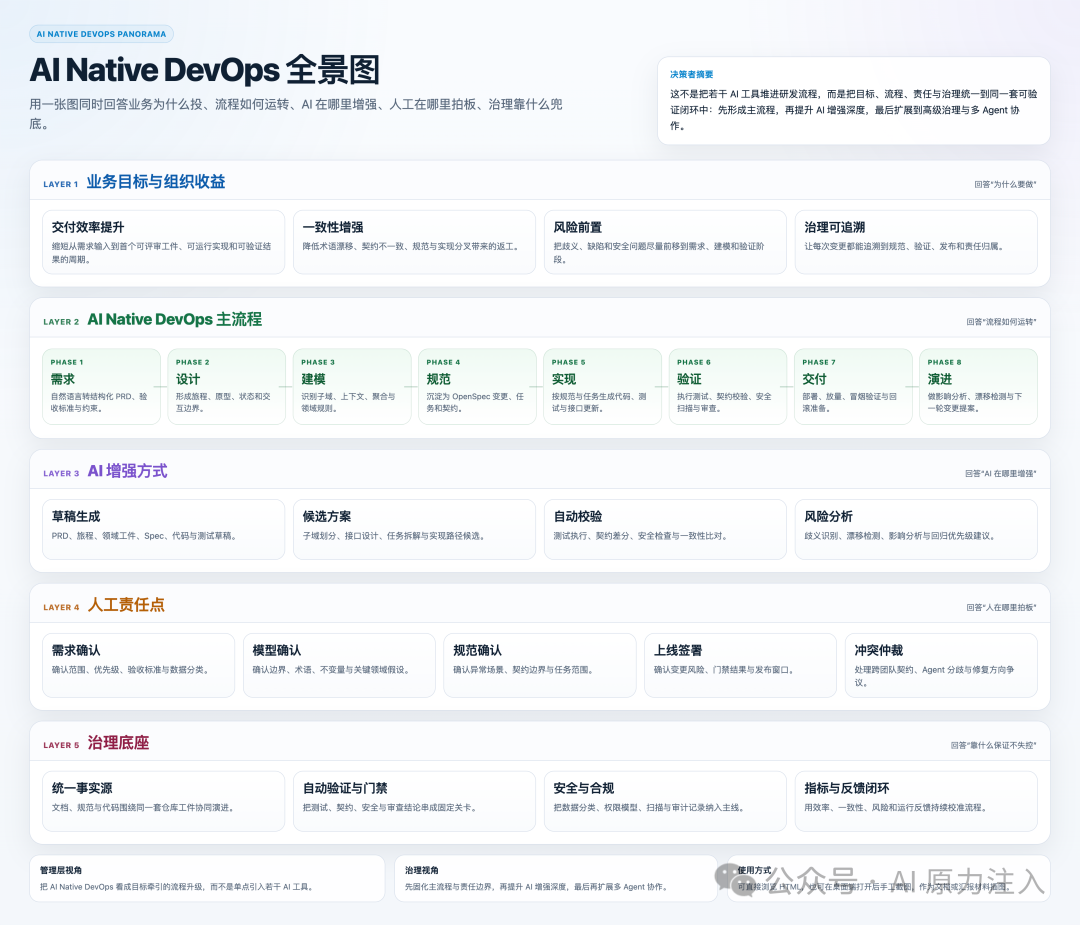Screen dimensions: 1080x925
Task: Select the Phase 1 需求 card
Action: pyautogui.click(x=101, y=386)
